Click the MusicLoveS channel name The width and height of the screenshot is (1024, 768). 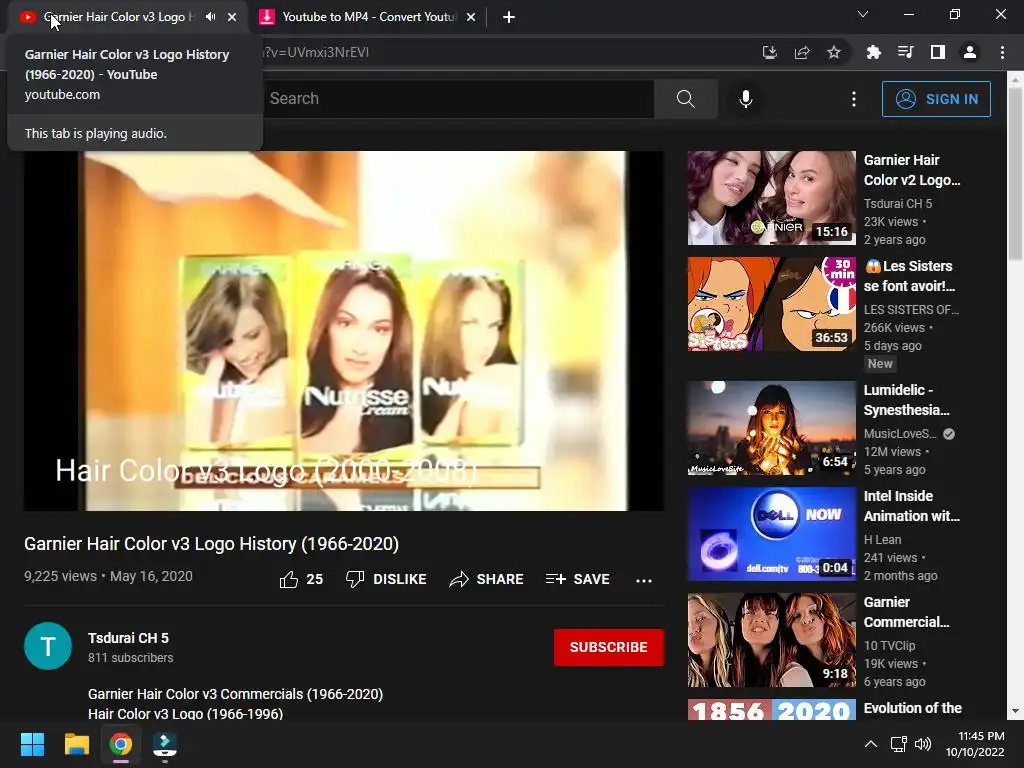pos(900,434)
